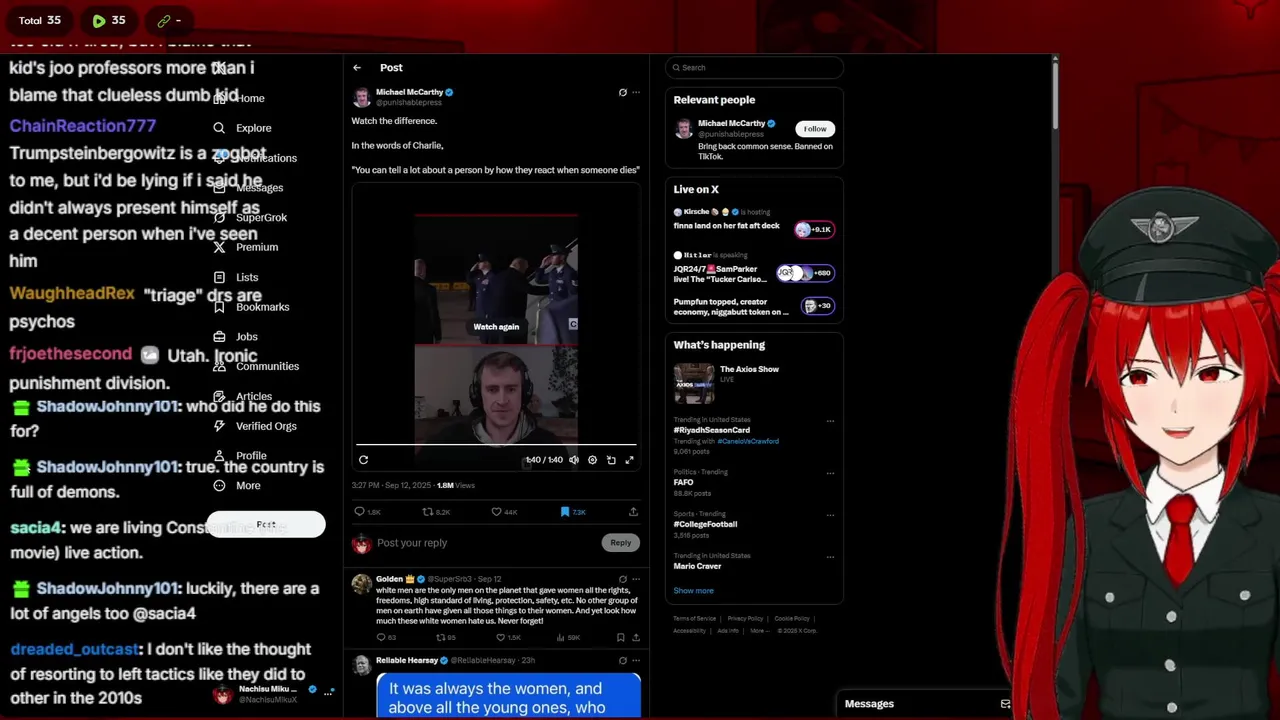Open more options on Reliable Hearsay's post
Viewport: 1280px width, 720px height.
click(x=635, y=661)
